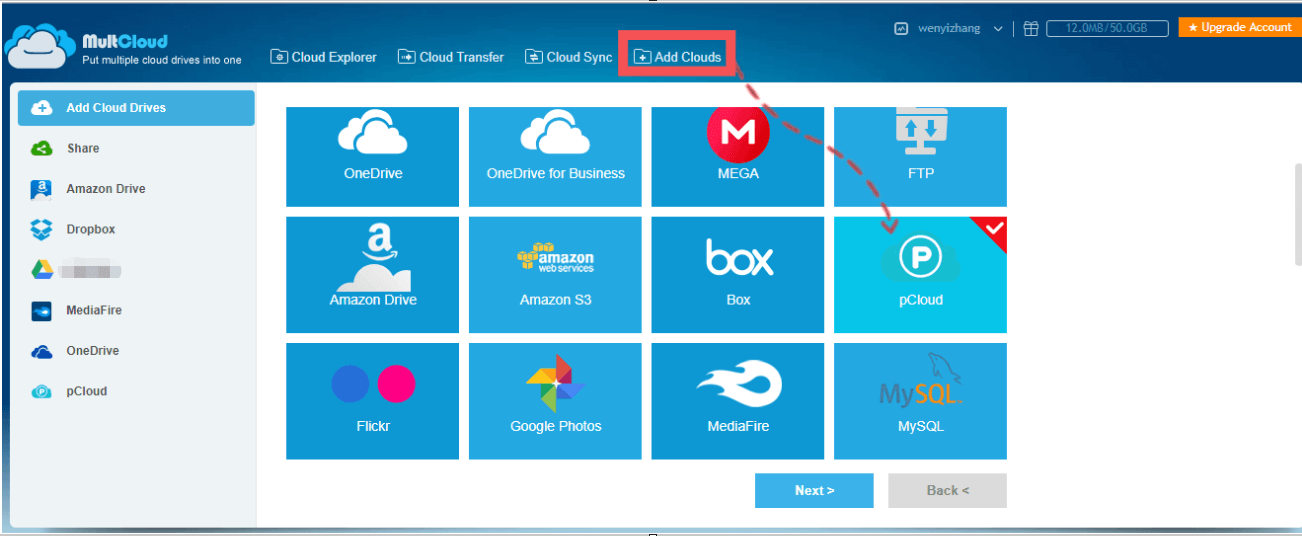
Task: Select the MySQL tile
Action: [x=920, y=401]
